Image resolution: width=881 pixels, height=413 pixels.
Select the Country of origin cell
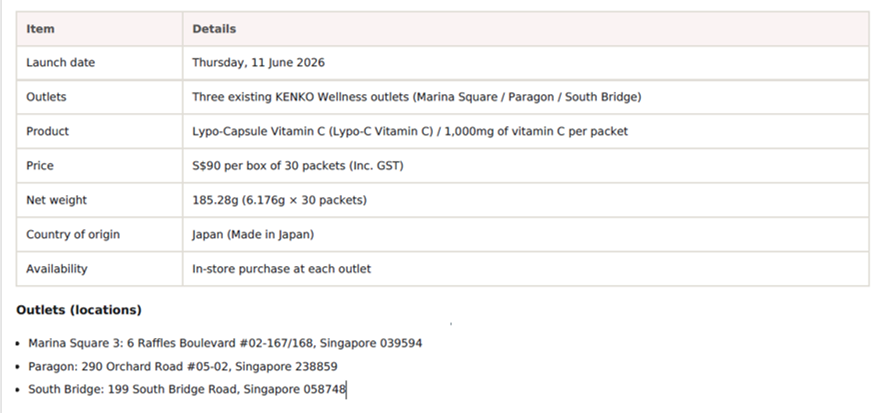tap(99, 234)
